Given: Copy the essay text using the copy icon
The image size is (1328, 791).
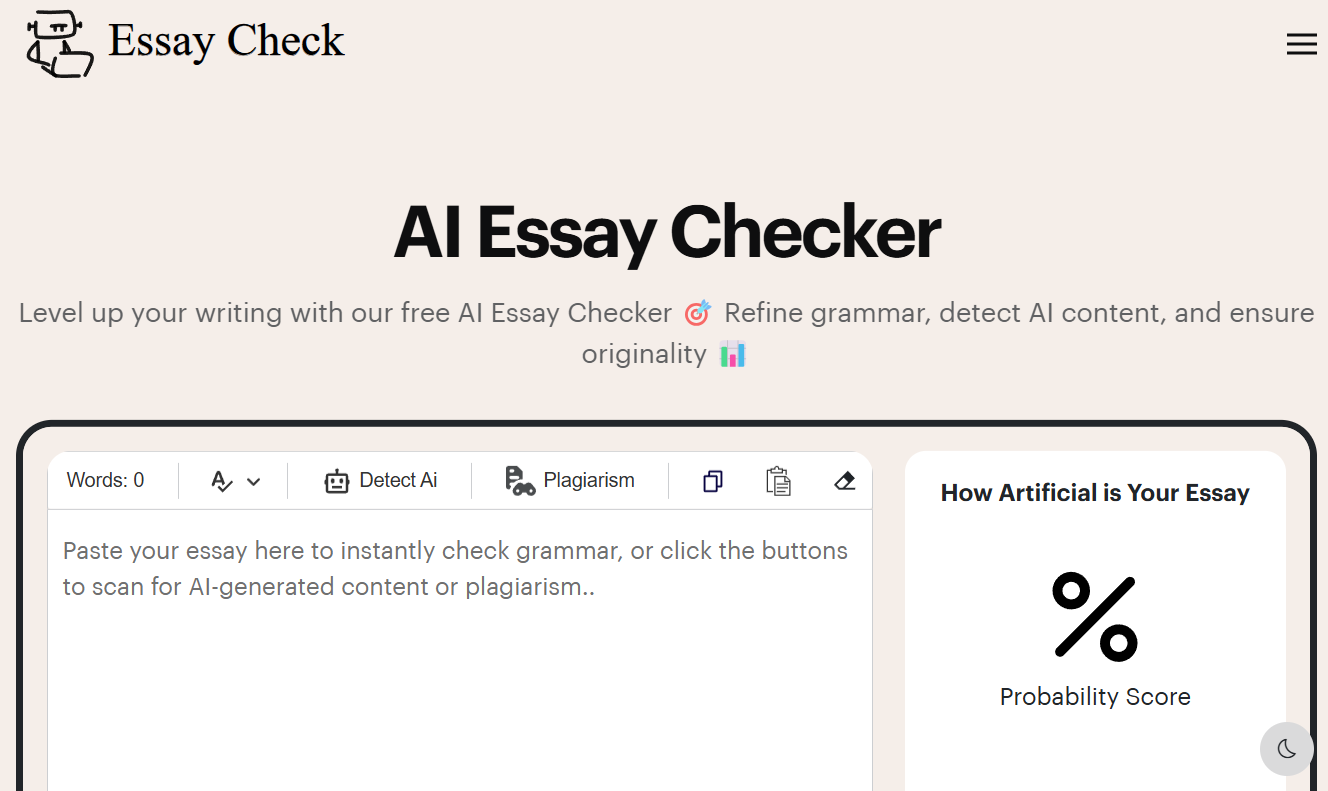Looking at the screenshot, I should coord(712,481).
